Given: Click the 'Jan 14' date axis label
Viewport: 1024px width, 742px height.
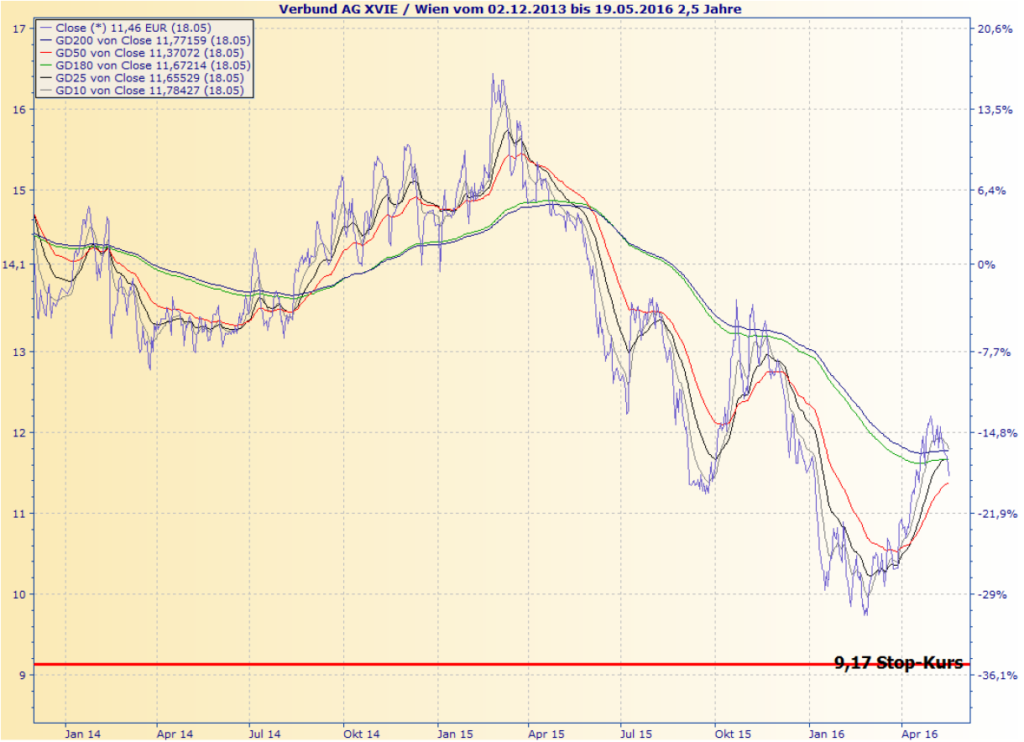Looking at the screenshot, I should (x=82, y=734).
